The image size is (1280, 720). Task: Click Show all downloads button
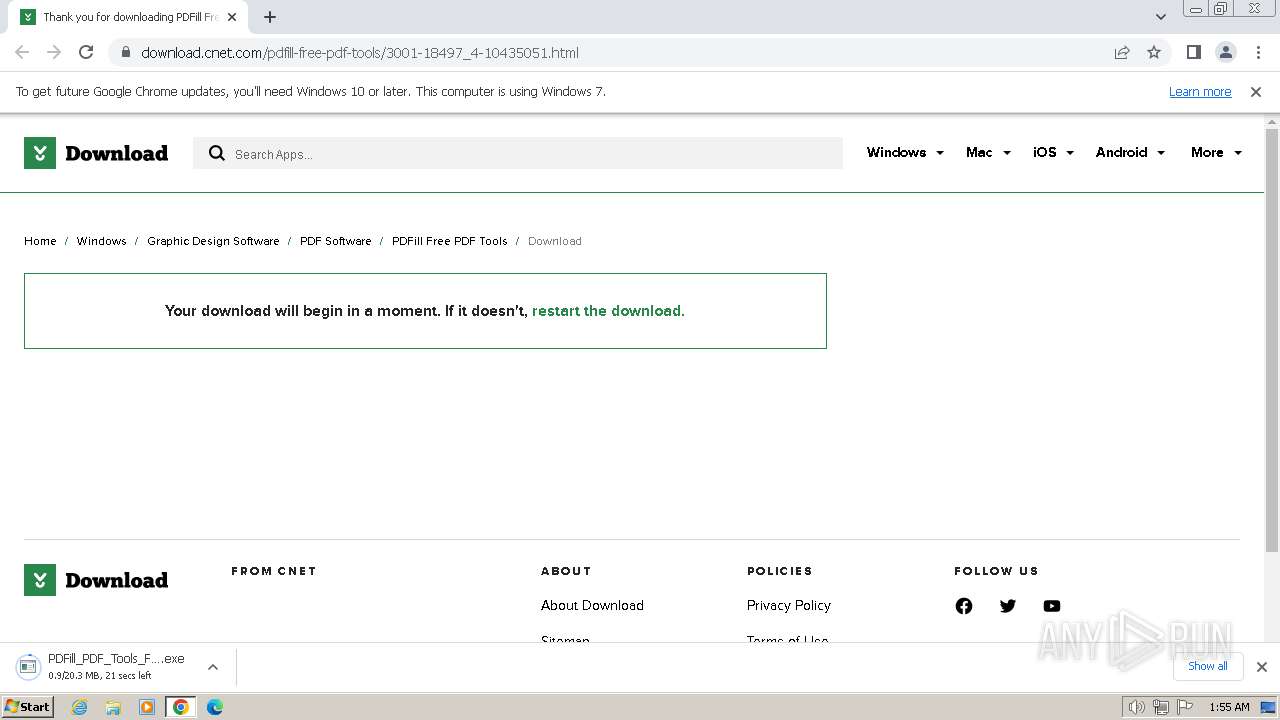1208,666
